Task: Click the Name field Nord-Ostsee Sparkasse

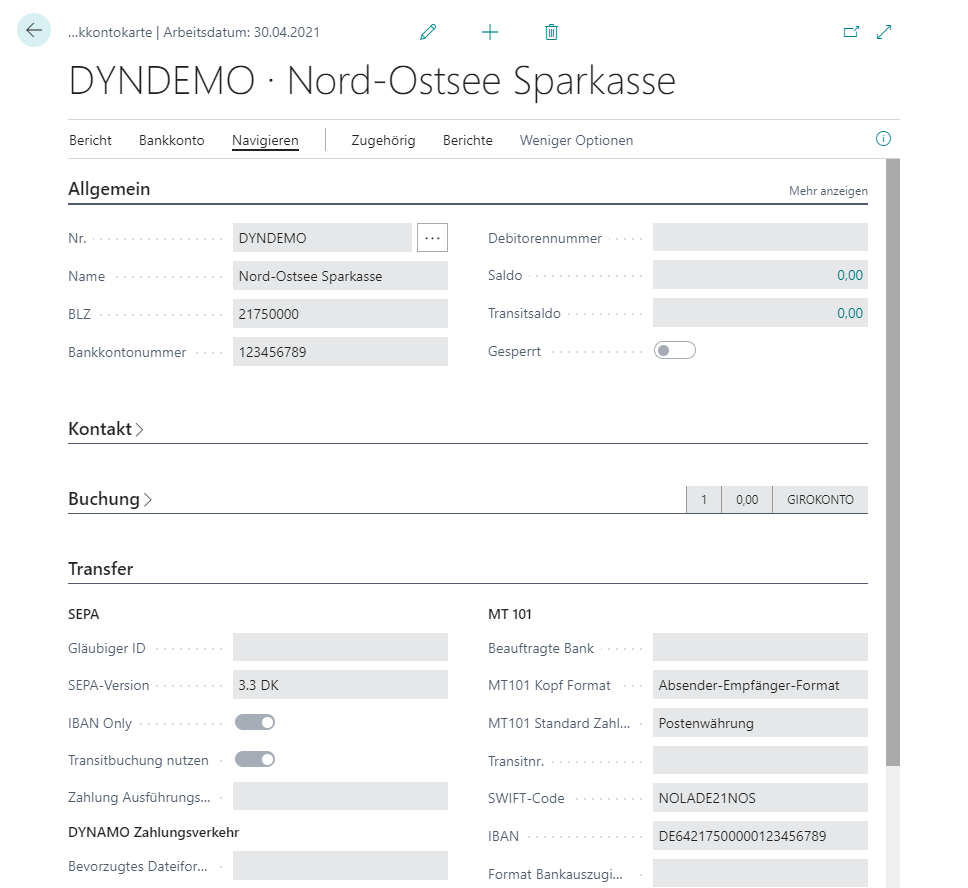Action: point(340,276)
